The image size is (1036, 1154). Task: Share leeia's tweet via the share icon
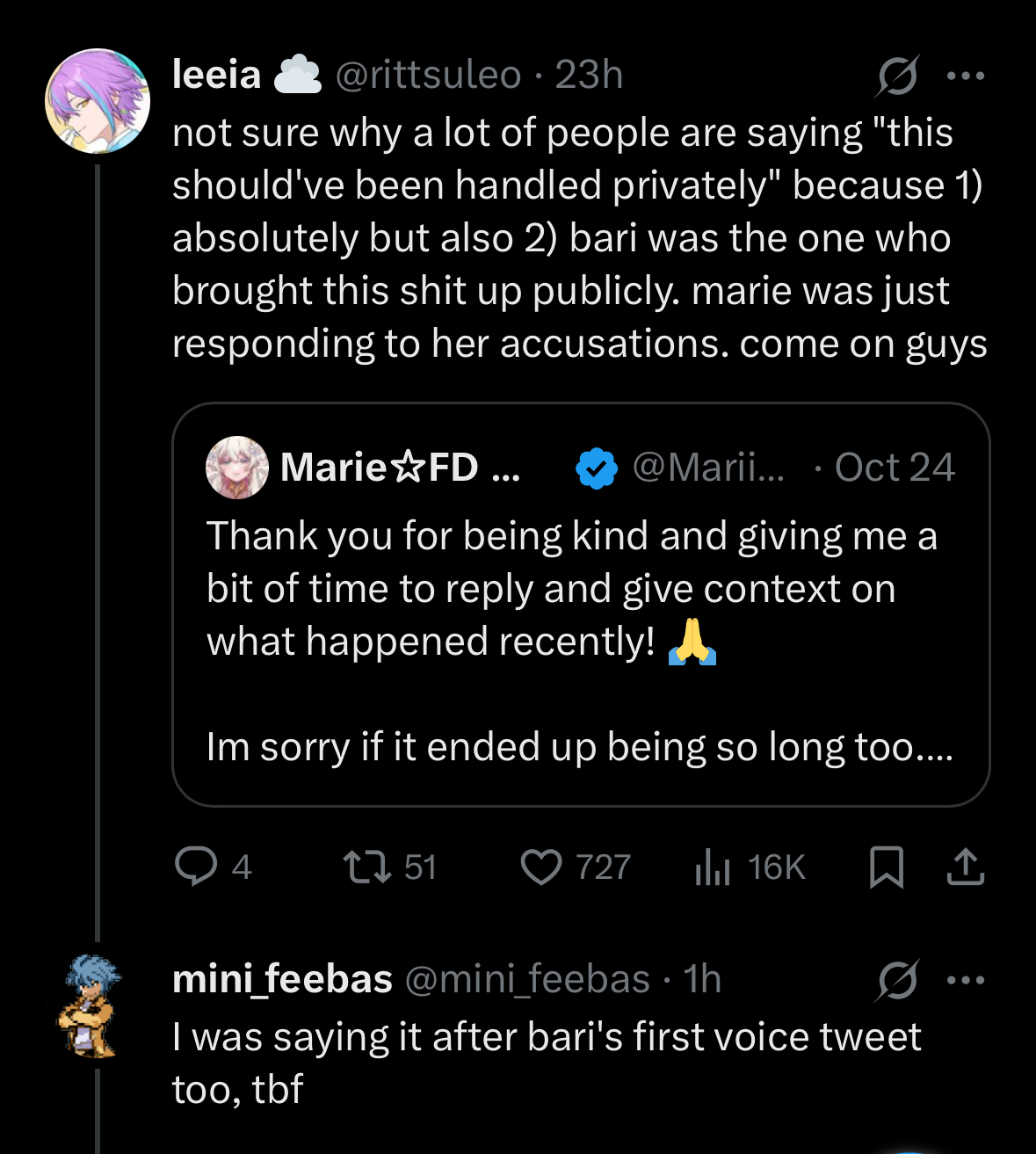(x=966, y=867)
